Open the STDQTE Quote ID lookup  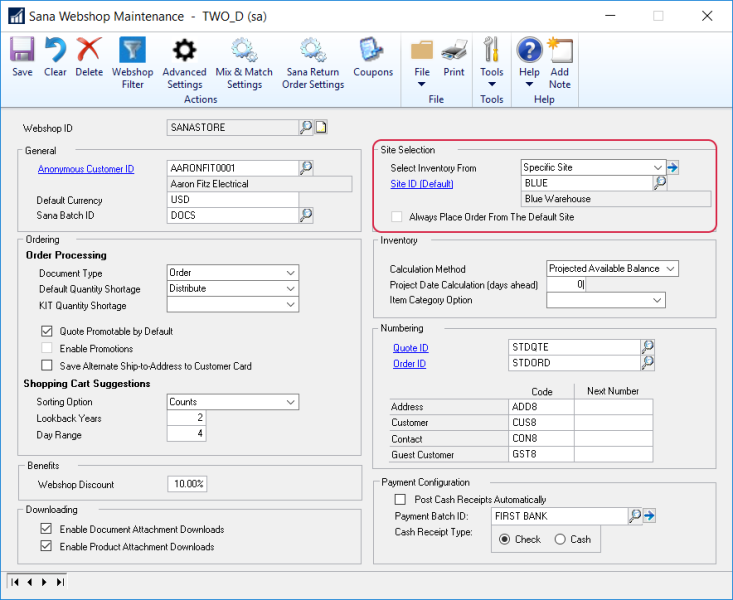647,347
